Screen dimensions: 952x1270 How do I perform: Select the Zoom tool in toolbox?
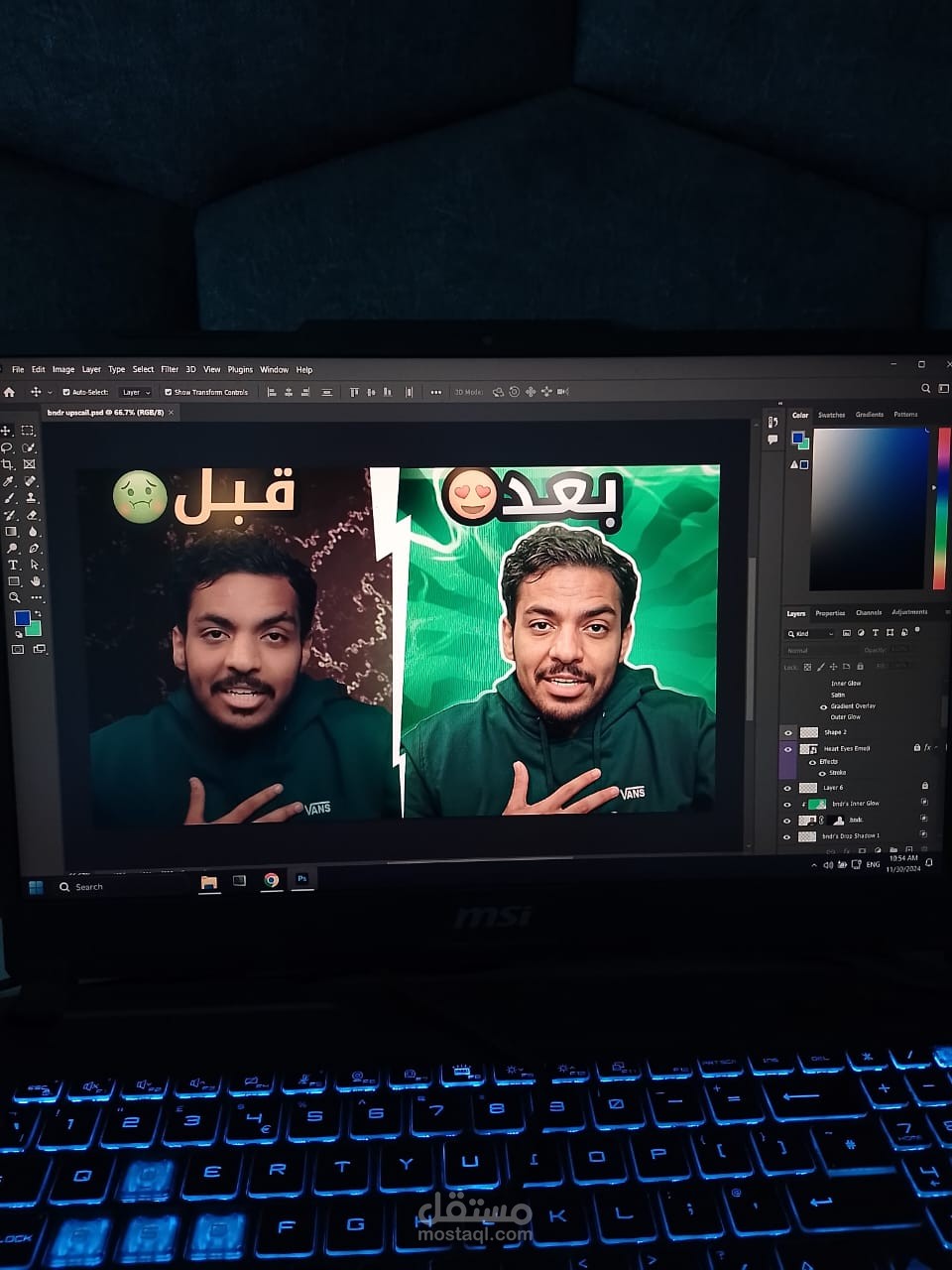(x=15, y=597)
